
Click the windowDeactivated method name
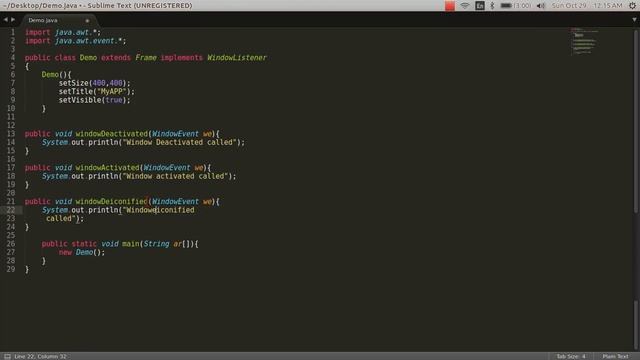[111, 134]
